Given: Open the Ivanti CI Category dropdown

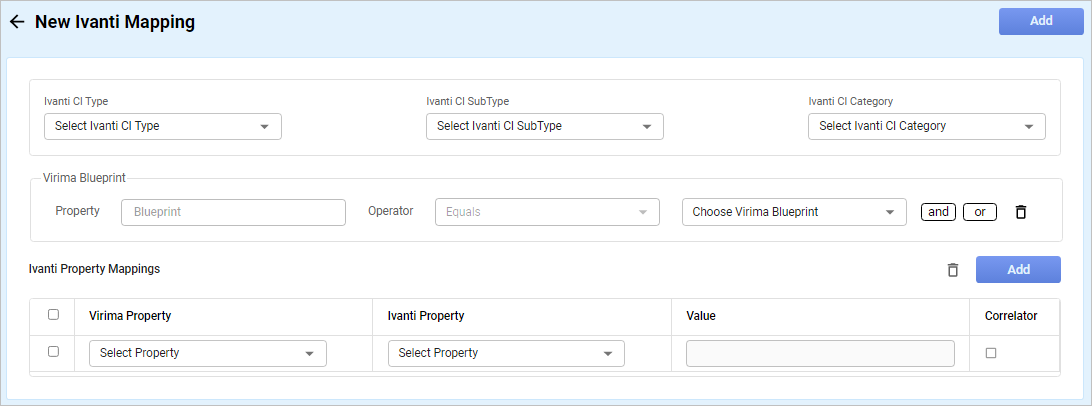Looking at the screenshot, I should (927, 127).
